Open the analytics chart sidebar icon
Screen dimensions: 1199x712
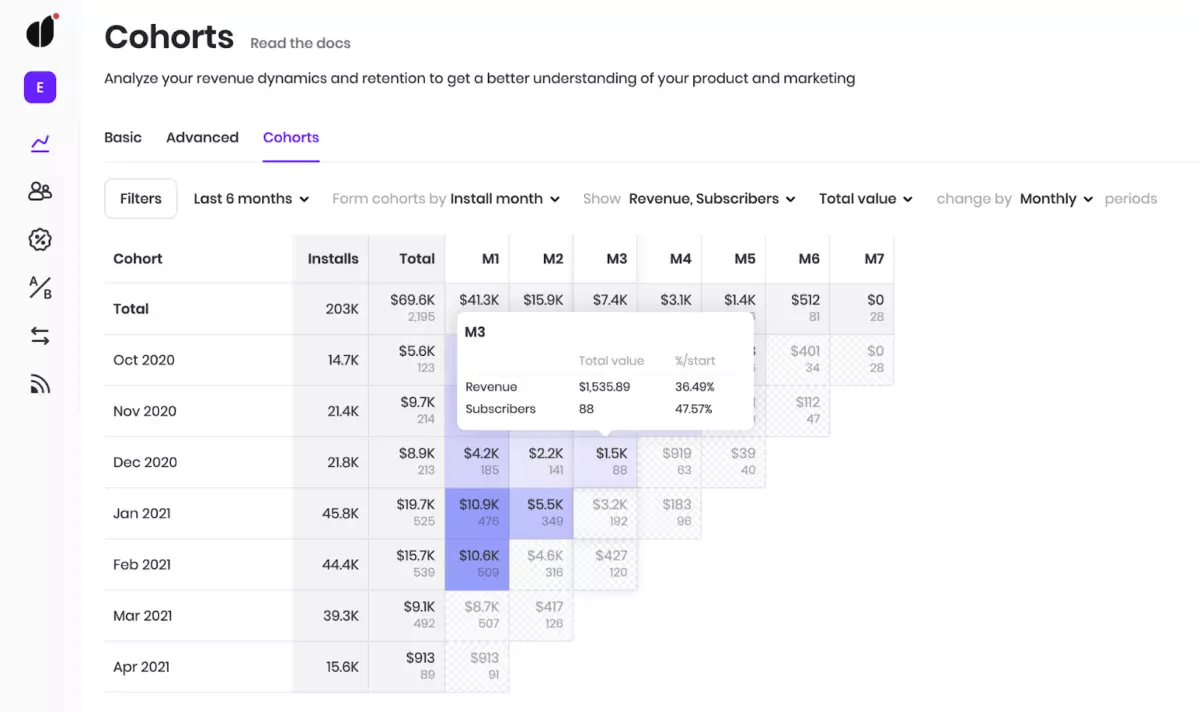40,143
